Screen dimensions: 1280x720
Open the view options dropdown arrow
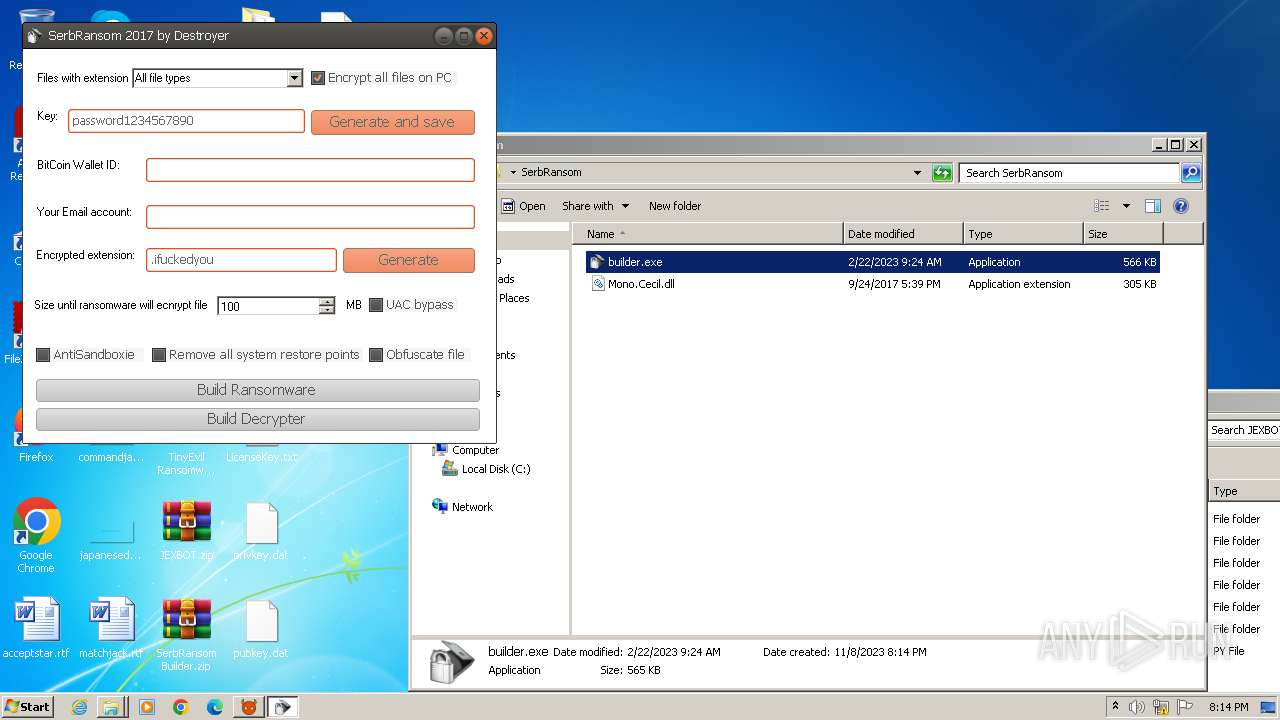(1126, 206)
